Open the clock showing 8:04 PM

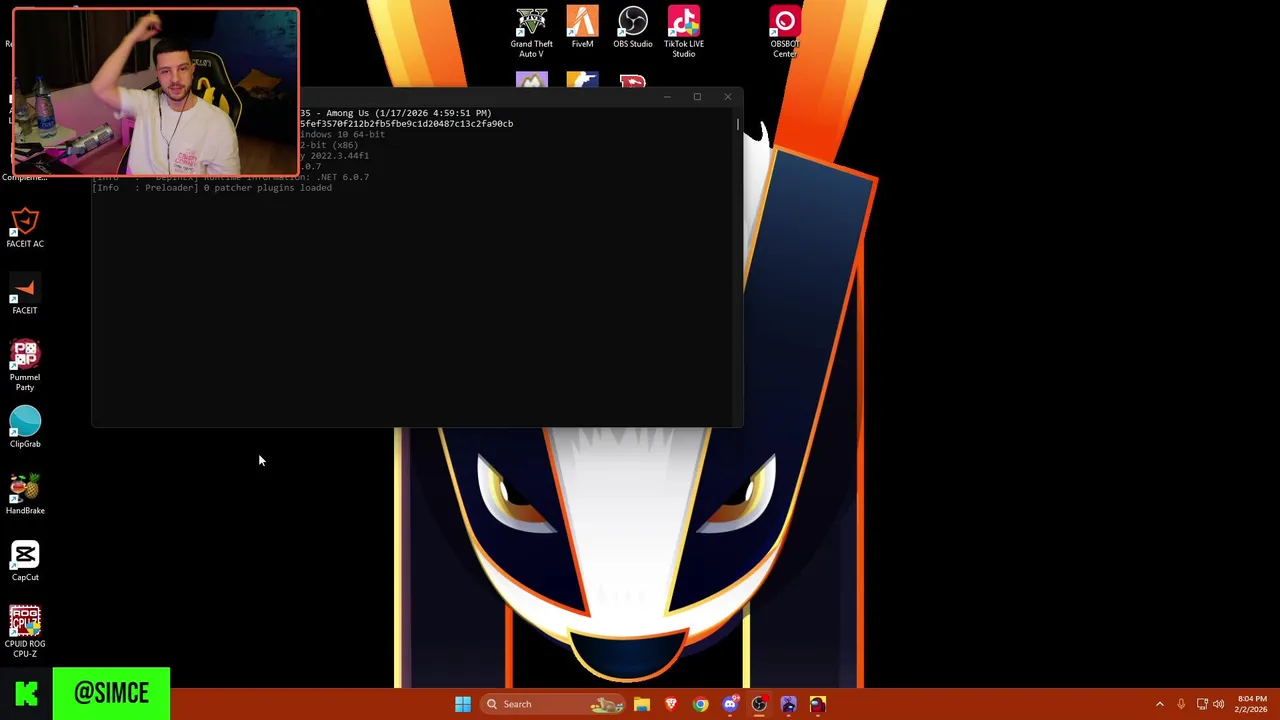click(1252, 704)
